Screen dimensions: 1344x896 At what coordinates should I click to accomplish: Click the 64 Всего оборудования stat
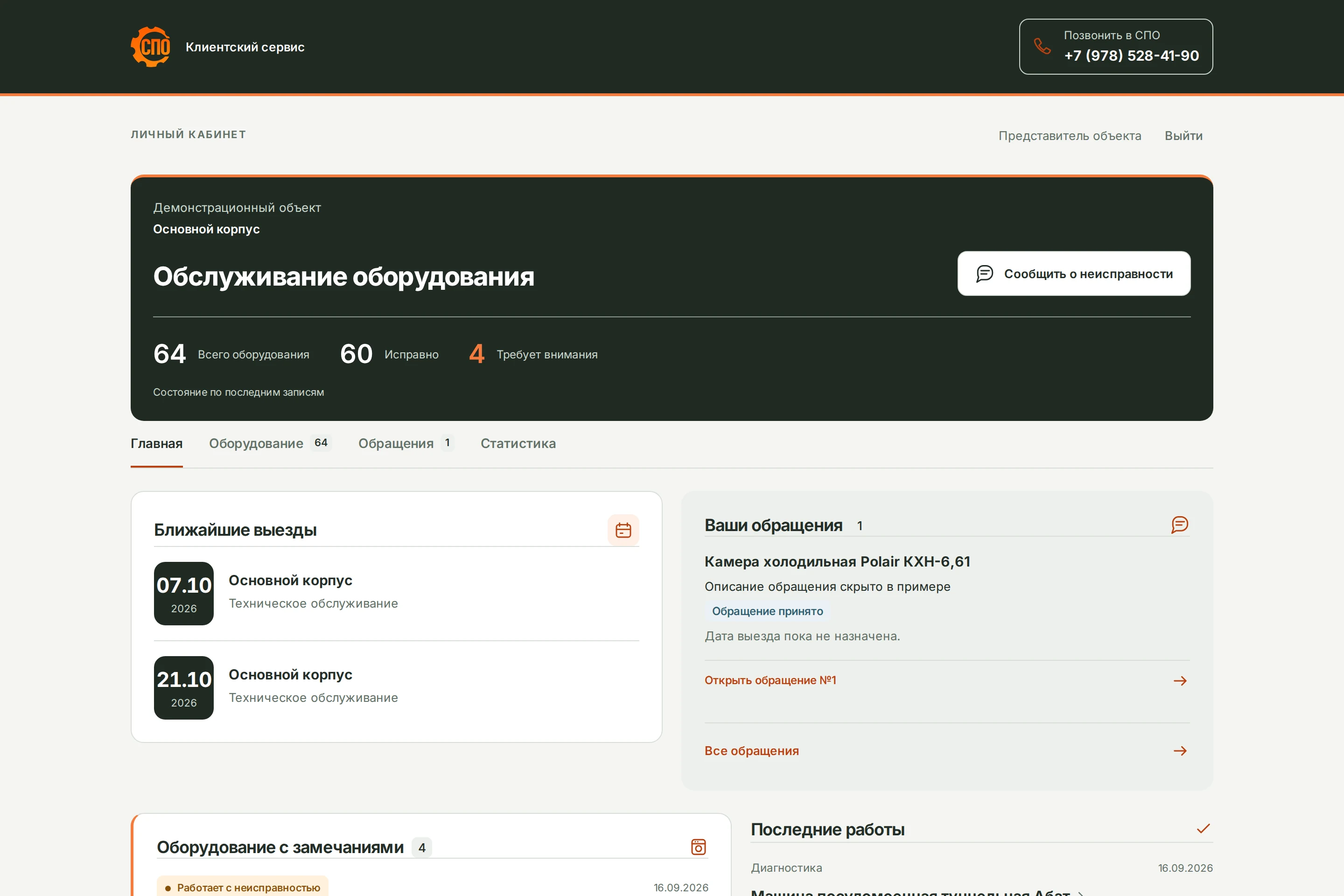pyautogui.click(x=231, y=354)
